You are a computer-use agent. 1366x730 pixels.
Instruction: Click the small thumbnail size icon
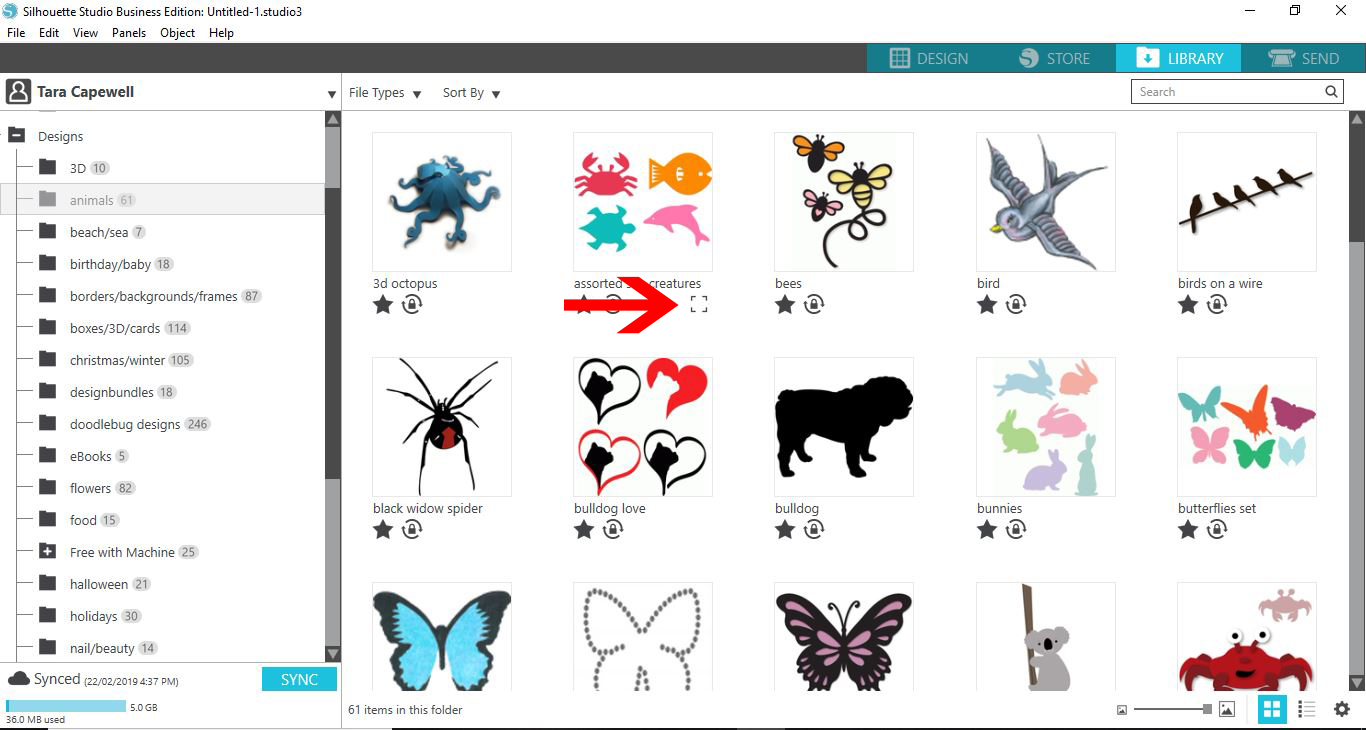point(1122,710)
